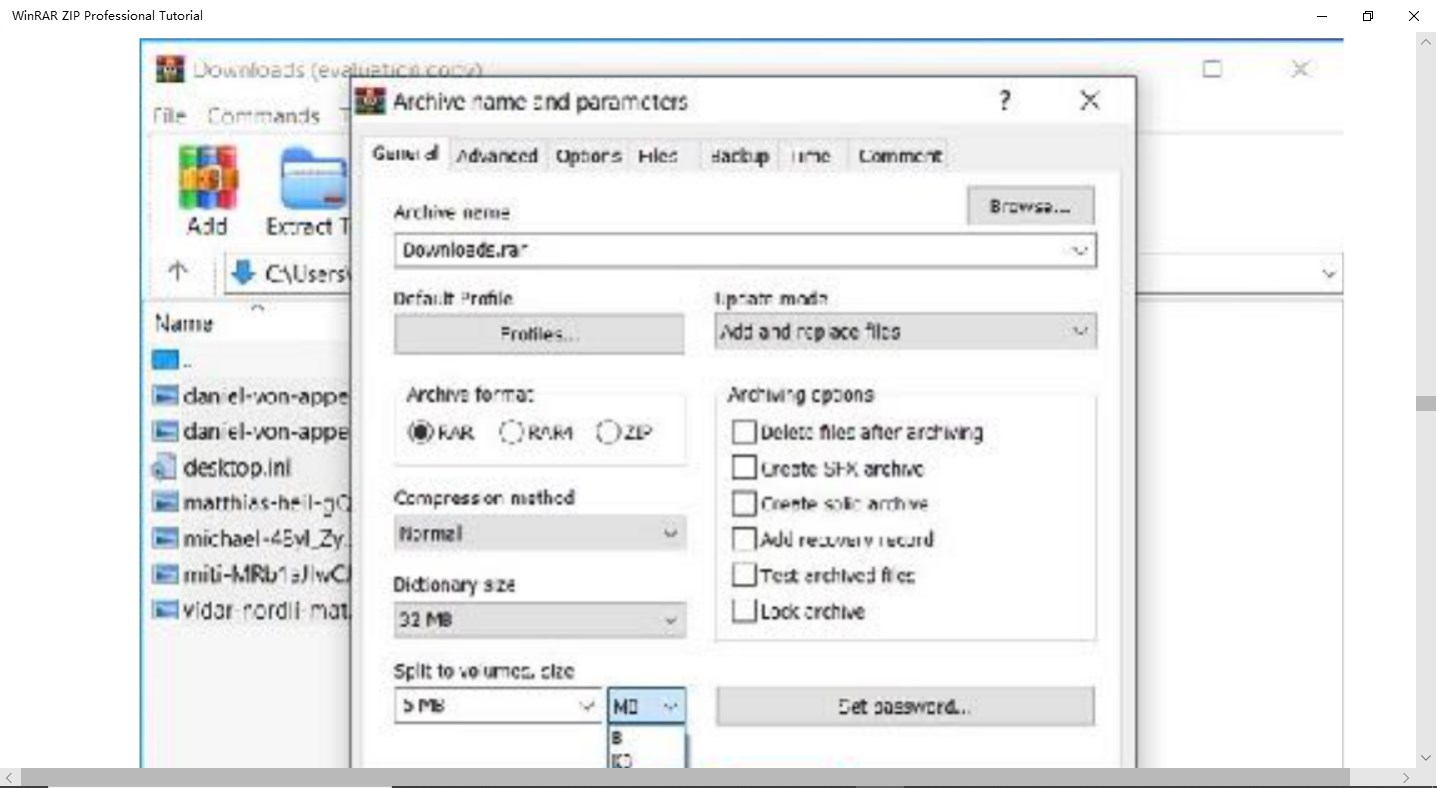Viewport: 1437px width, 788px height.
Task: Click the Name column header
Action: [x=184, y=323]
